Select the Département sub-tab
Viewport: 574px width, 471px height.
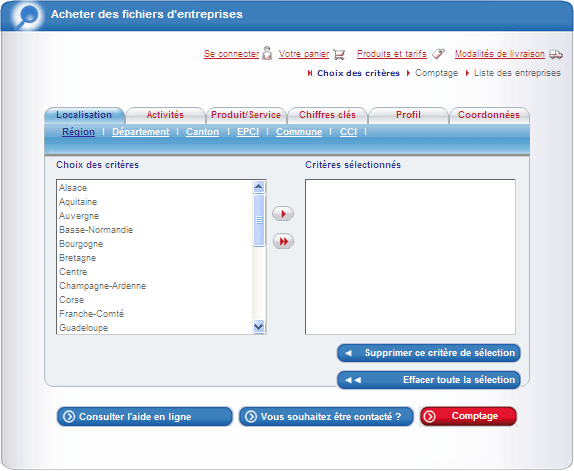141,132
